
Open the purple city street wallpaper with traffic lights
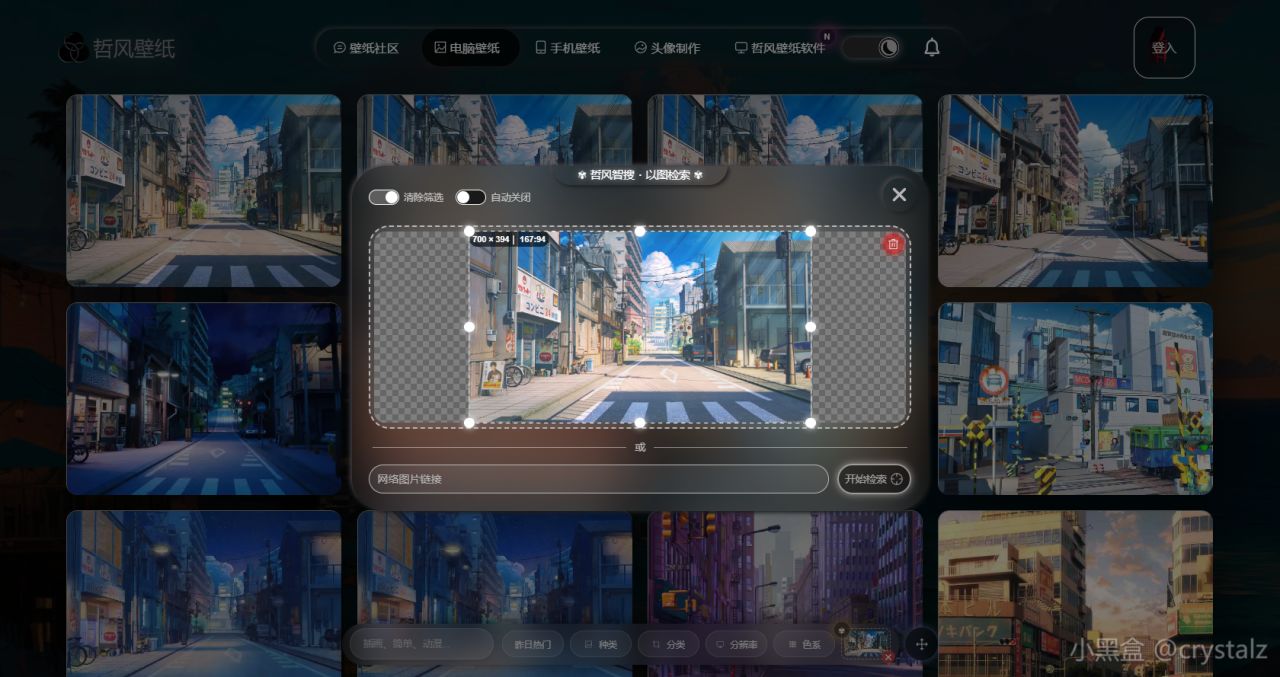pyautogui.click(x=785, y=568)
